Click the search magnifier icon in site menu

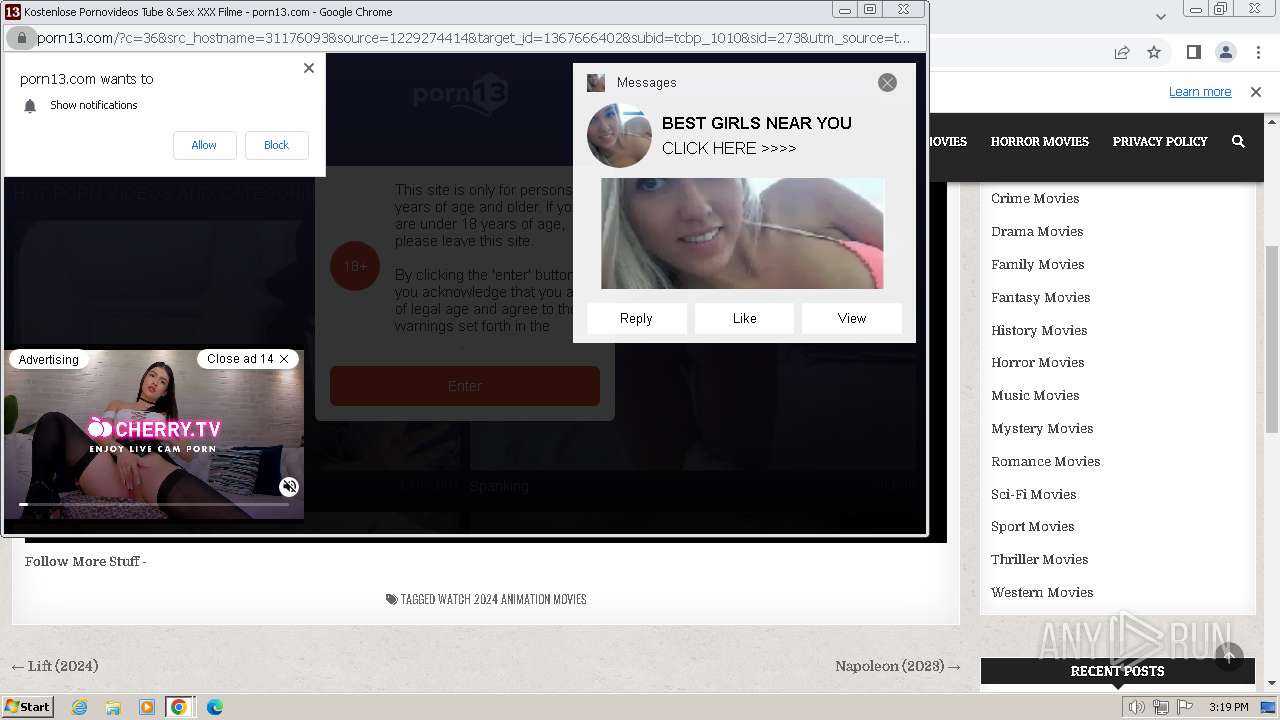(x=1238, y=142)
